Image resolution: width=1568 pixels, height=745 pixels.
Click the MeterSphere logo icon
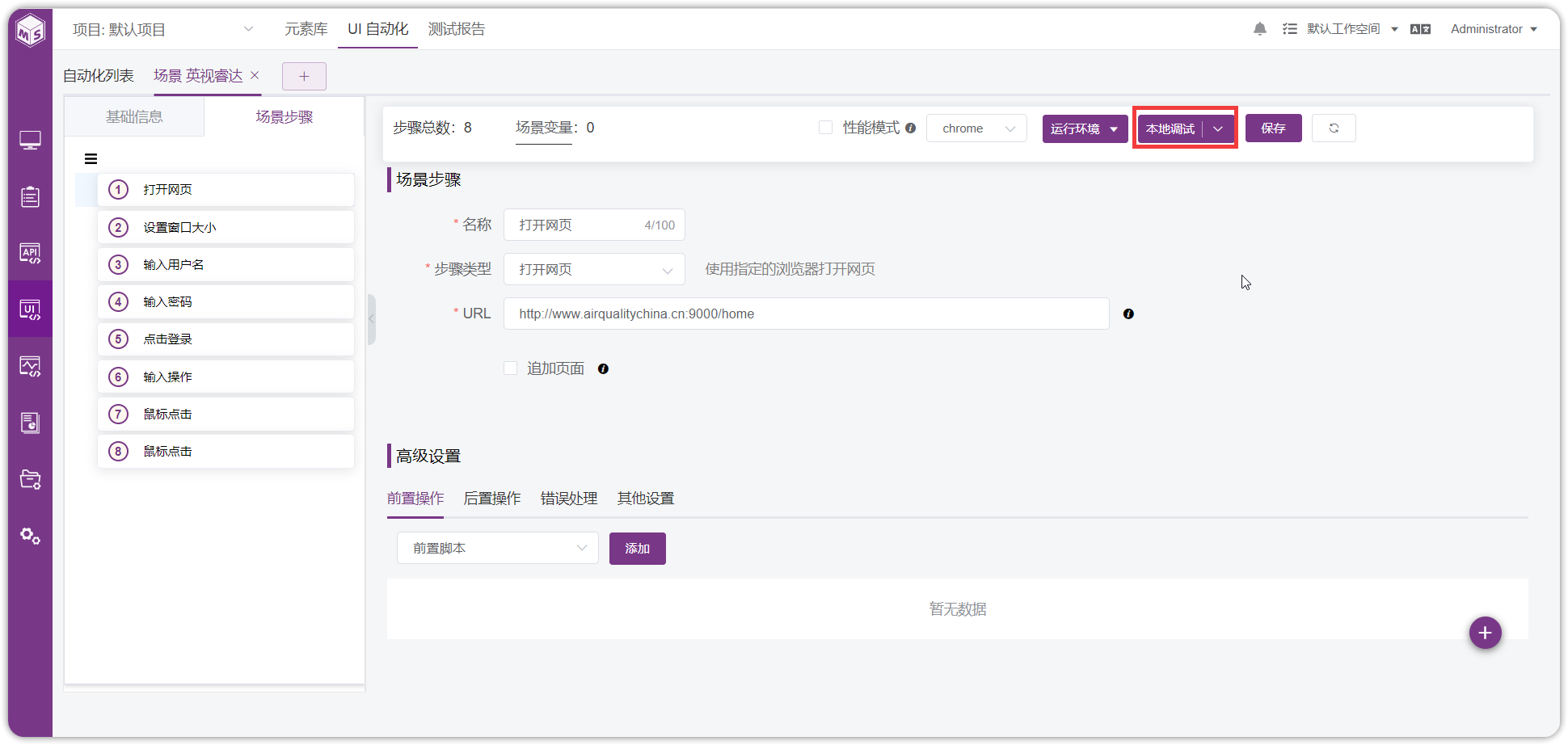click(x=31, y=32)
